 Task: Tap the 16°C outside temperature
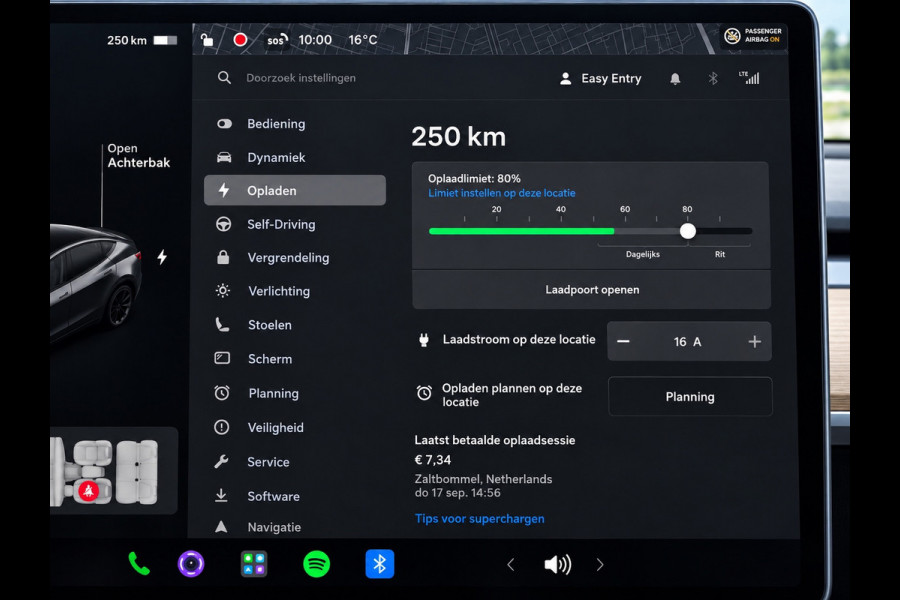(x=363, y=40)
